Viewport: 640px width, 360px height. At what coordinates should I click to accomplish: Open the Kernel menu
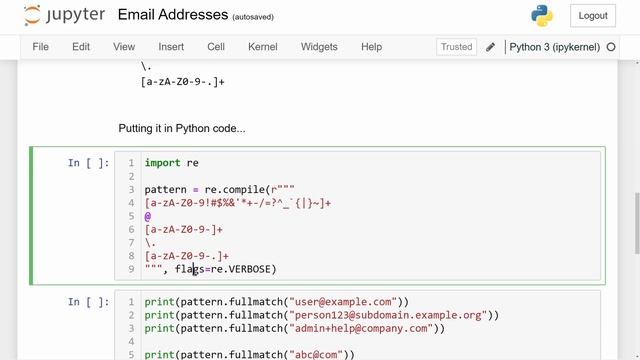(x=262, y=47)
